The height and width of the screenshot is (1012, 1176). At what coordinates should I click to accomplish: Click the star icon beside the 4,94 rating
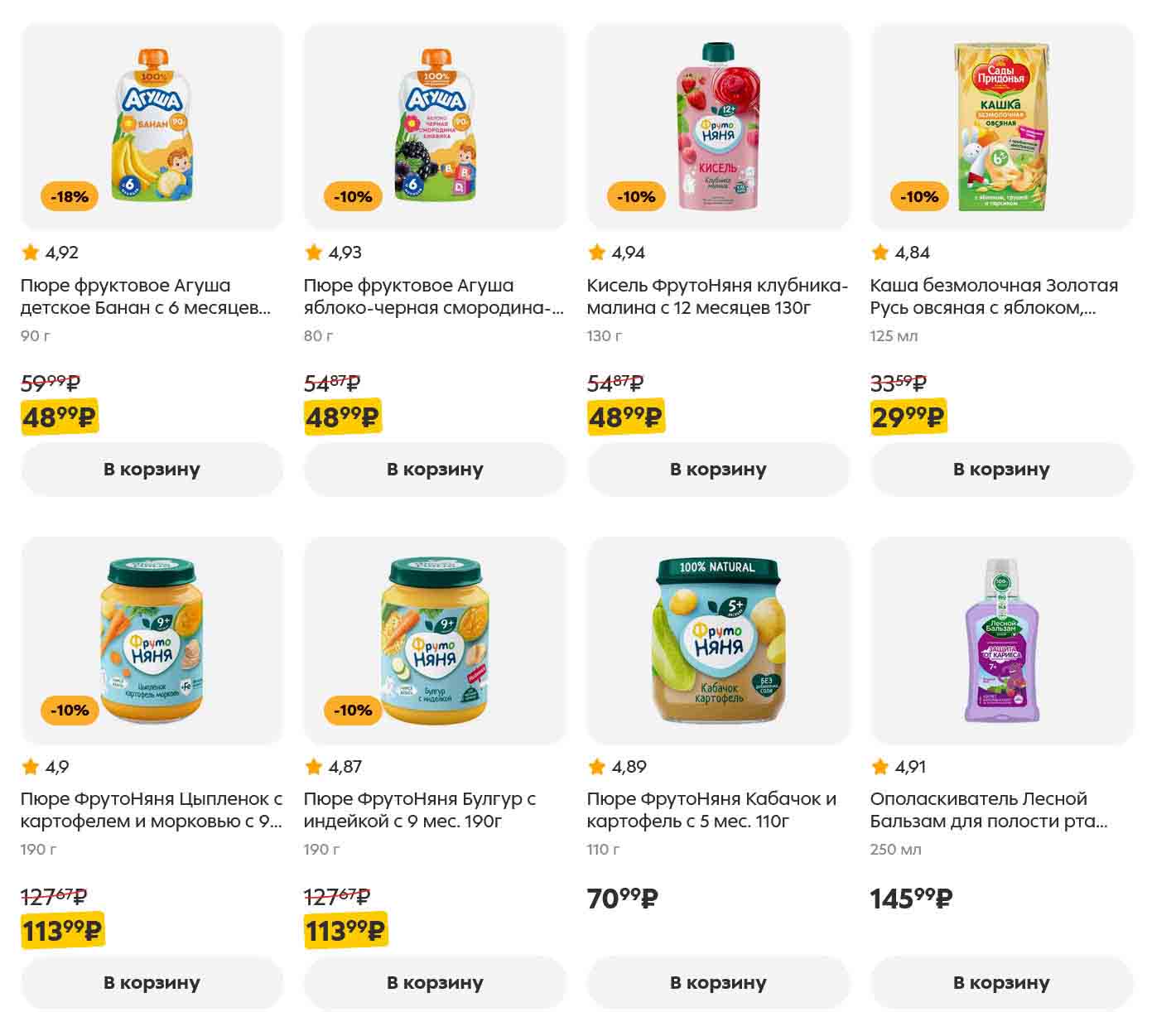coord(597,253)
